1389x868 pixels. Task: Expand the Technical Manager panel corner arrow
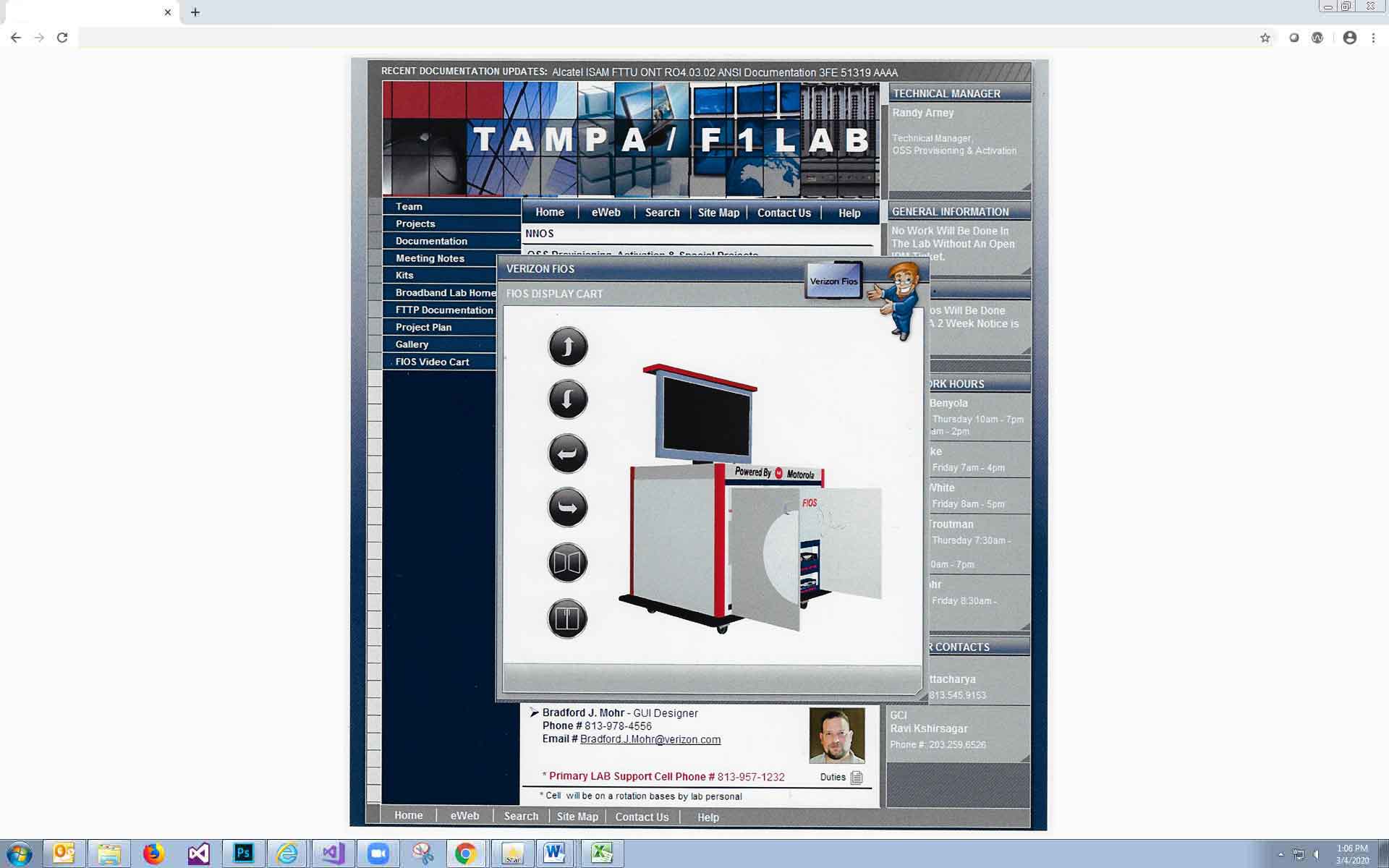1025,187
